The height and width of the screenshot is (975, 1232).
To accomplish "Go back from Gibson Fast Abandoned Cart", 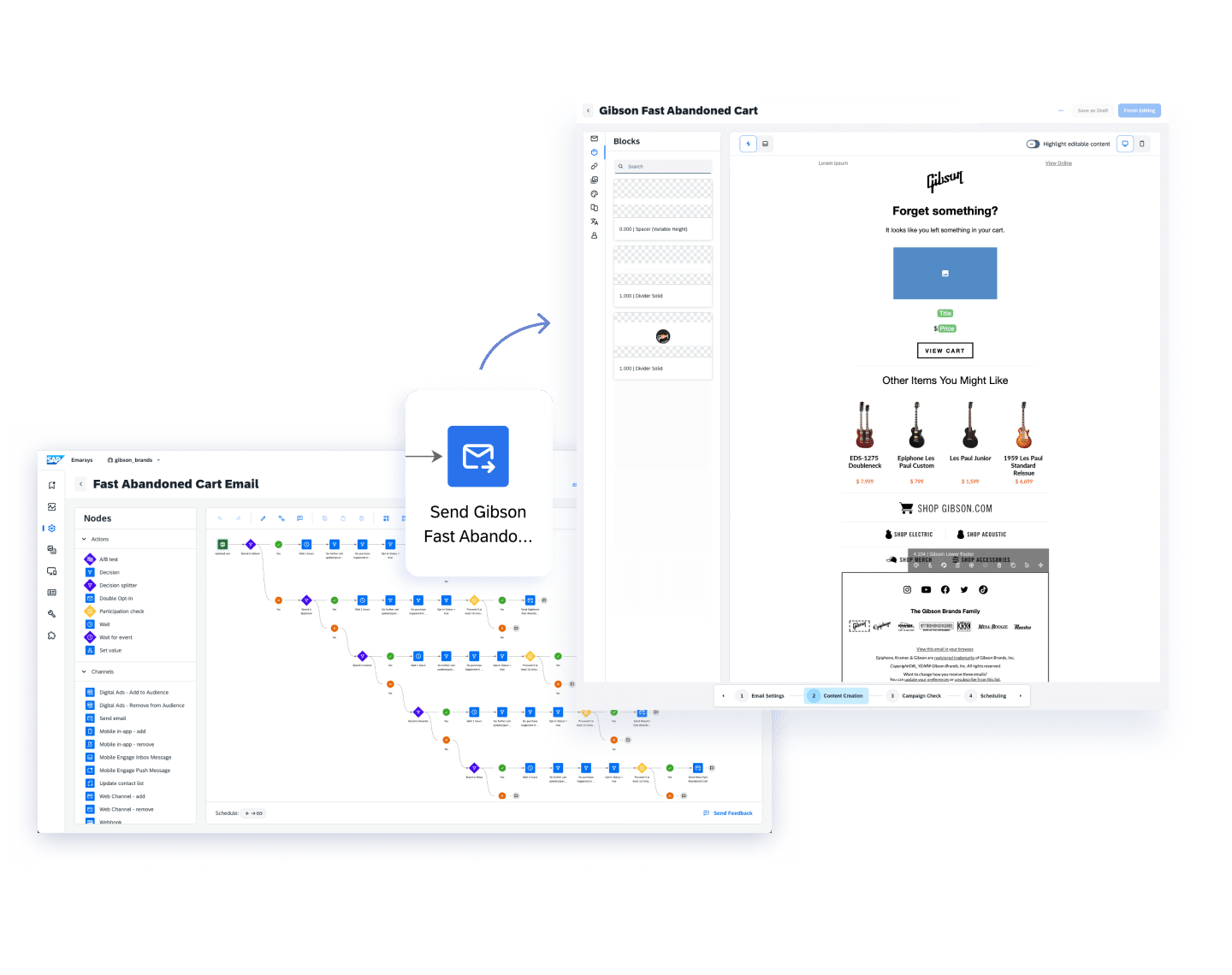I will click(588, 110).
